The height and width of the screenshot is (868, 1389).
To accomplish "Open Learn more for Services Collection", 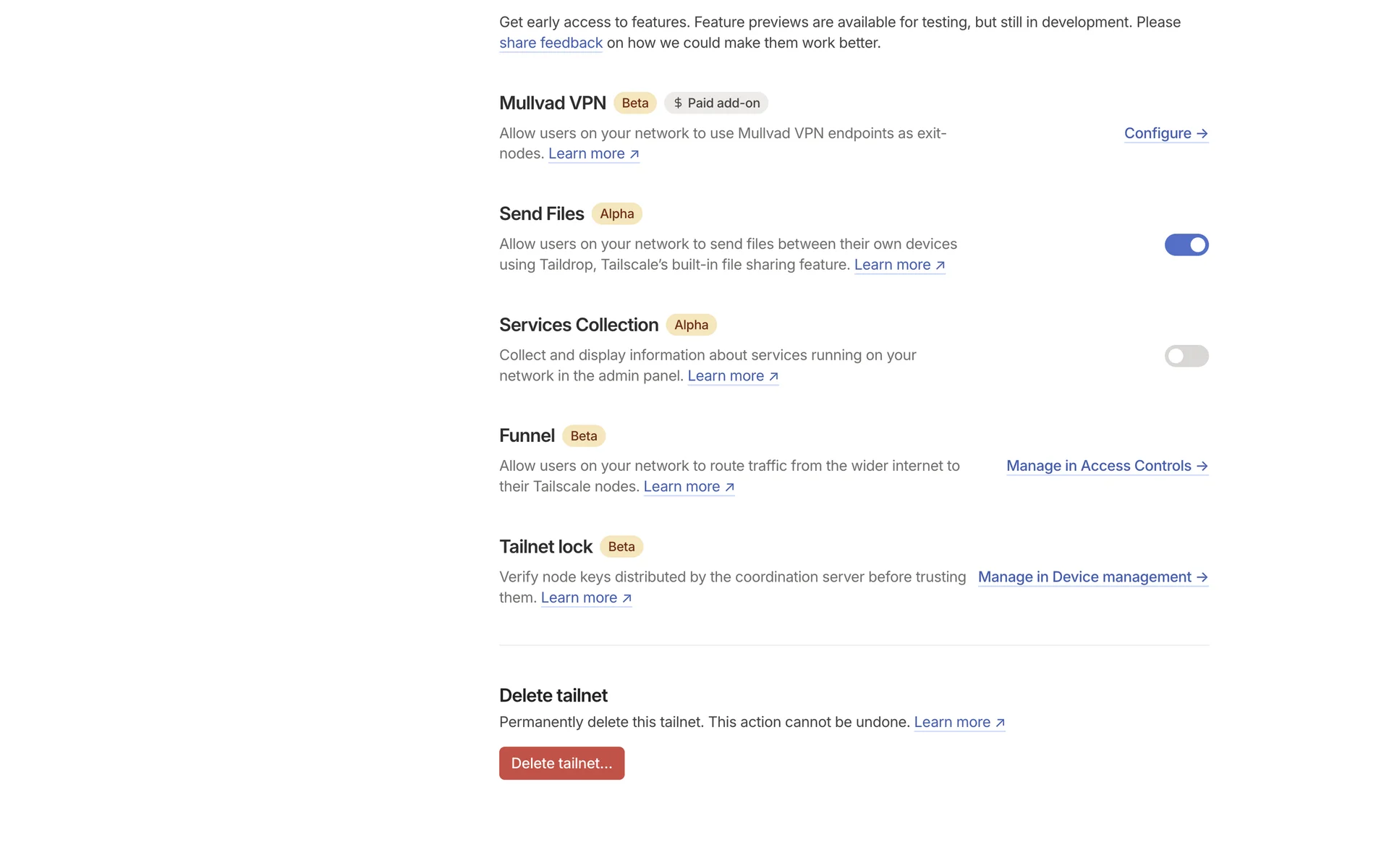I will tap(733, 376).
